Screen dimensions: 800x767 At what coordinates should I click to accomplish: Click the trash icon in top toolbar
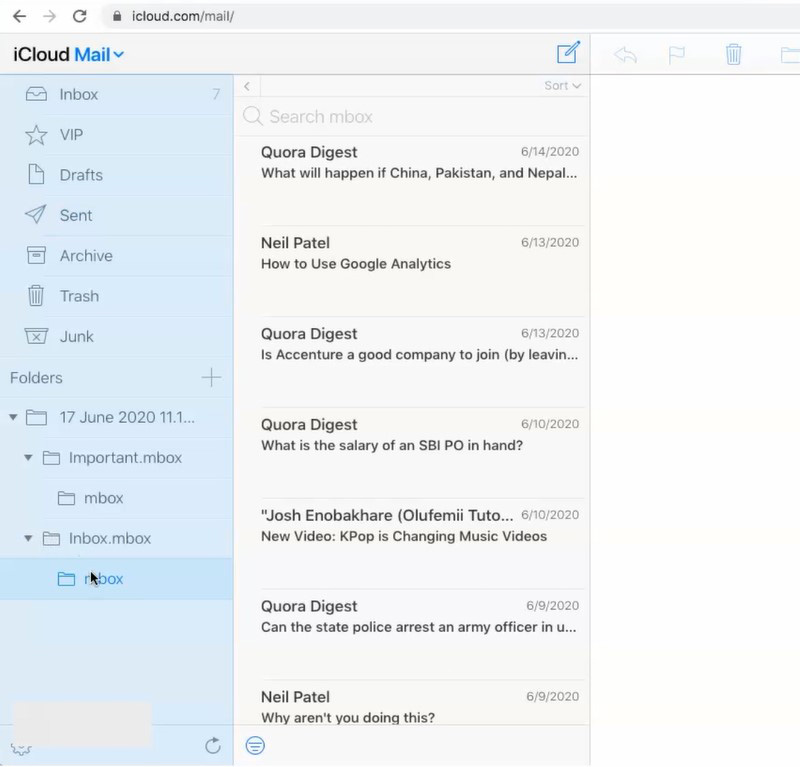pos(735,55)
